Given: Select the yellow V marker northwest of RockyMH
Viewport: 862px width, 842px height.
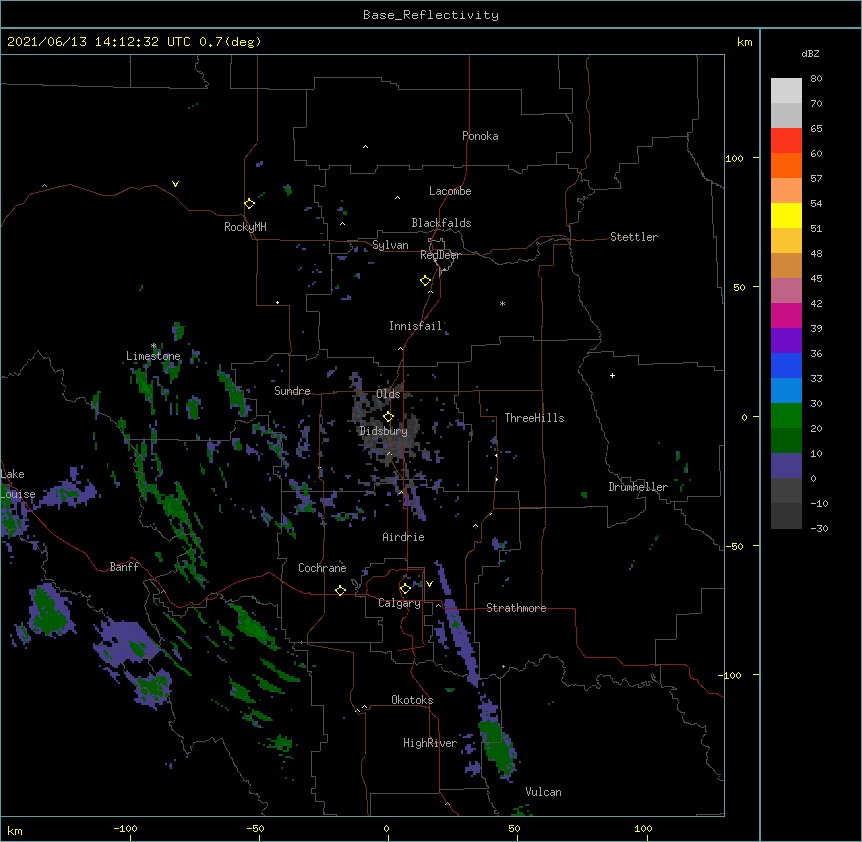Looking at the screenshot, I should click(x=175, y=184).
